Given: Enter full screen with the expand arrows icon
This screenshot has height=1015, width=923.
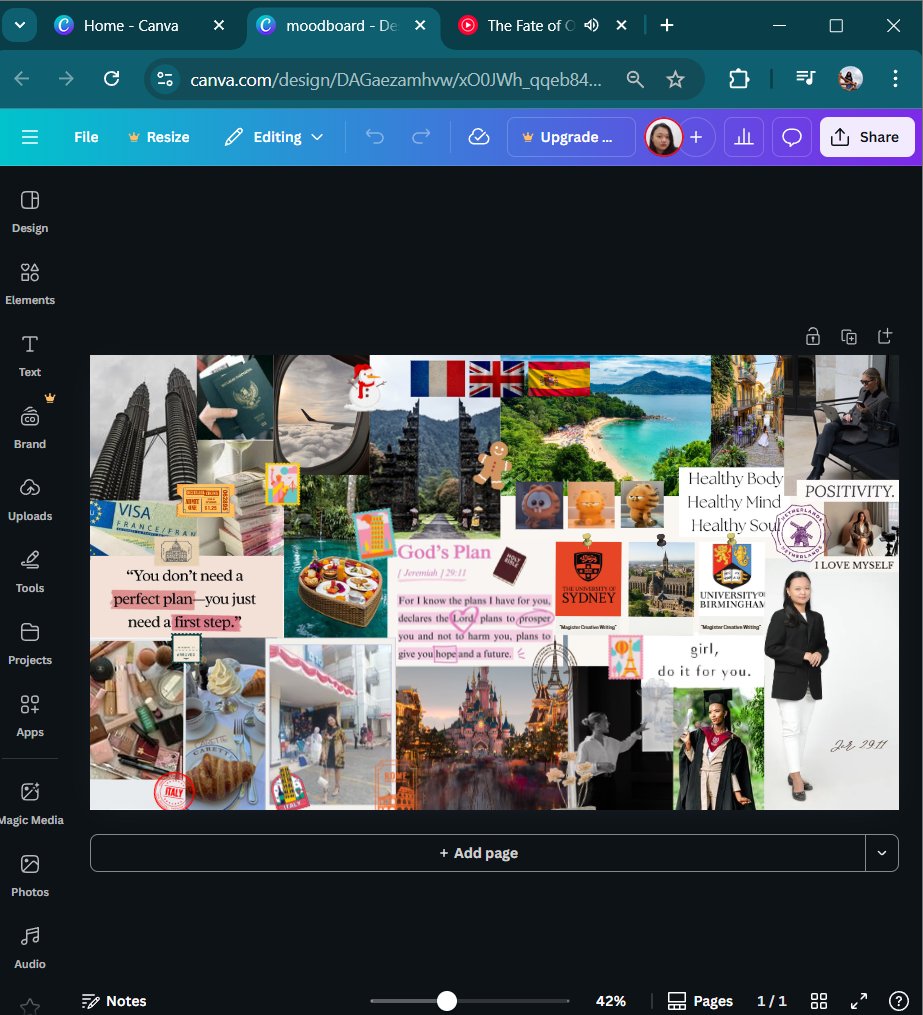Looking at the screenshot, I should [x=858, y=1000].
